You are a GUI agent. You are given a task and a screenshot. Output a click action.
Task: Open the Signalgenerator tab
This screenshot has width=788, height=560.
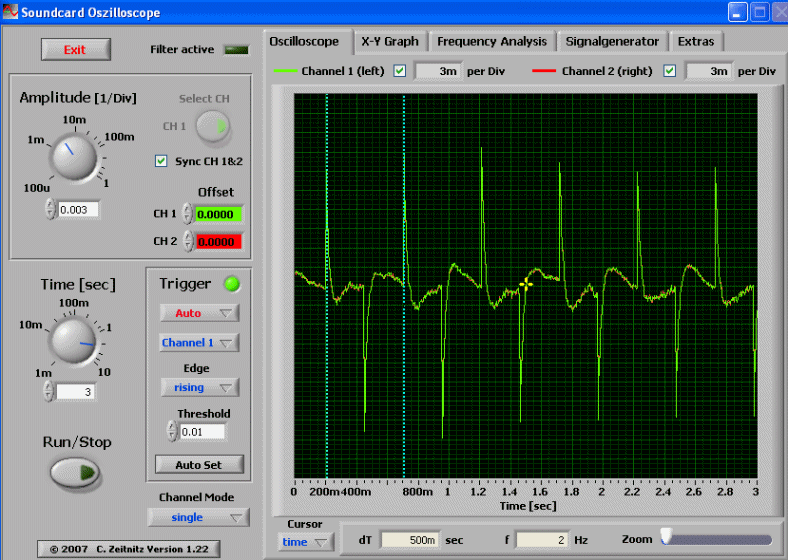(612, 42)
